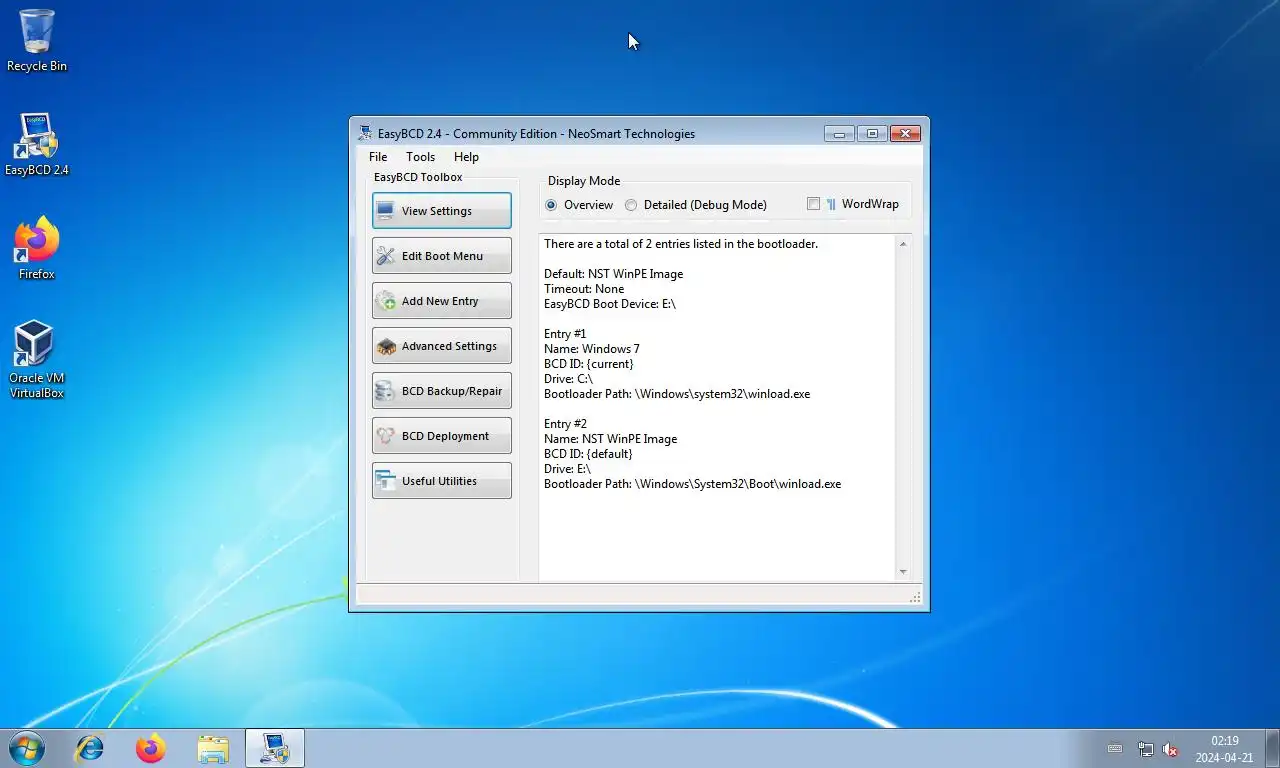Select the Overview display mode
This screenshot has width=1280, height=768.
tap(579, 205)
